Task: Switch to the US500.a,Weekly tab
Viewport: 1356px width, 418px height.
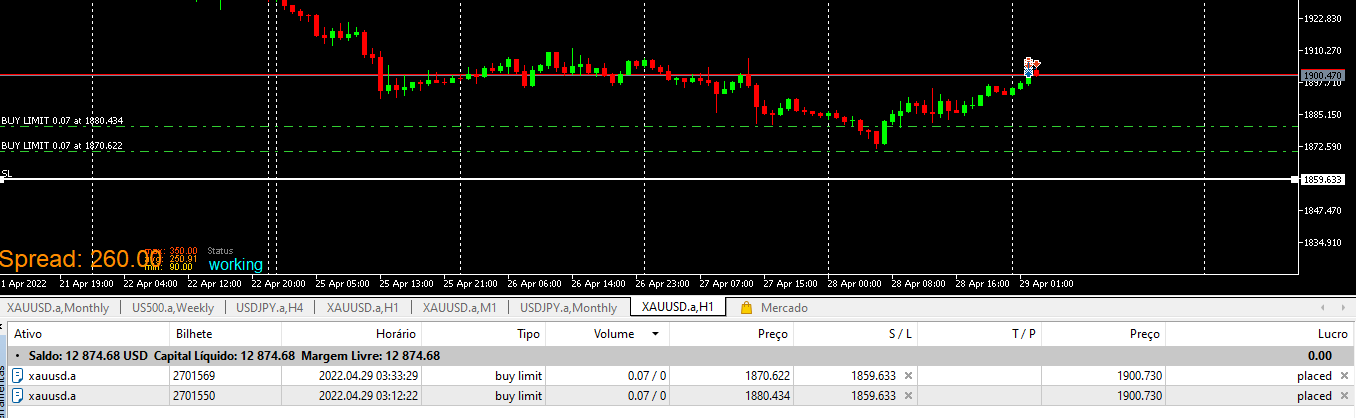Action: pyautogui.click(x=172, y=308)
